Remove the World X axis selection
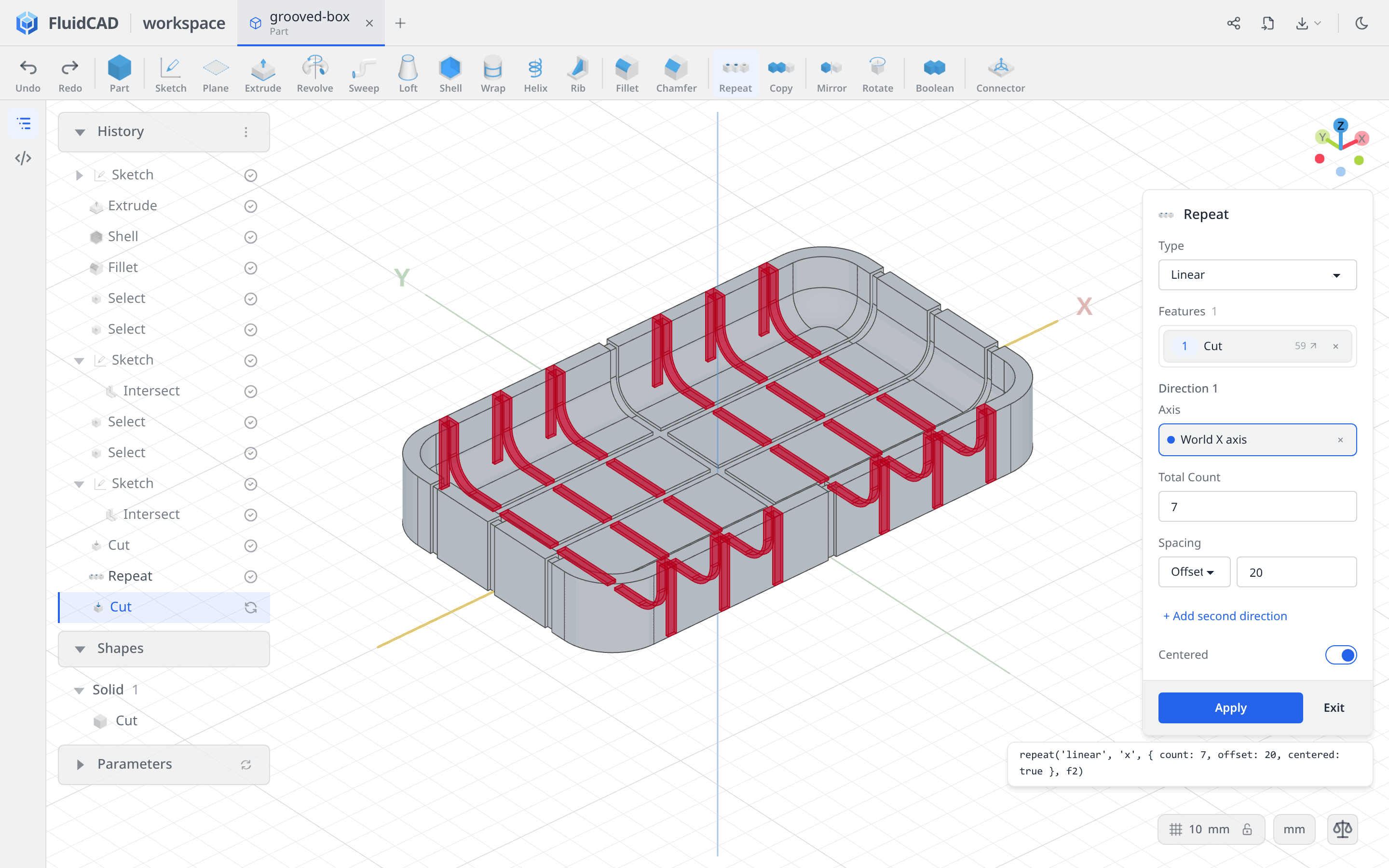1389x868 pixels. tap(1340, 440)
